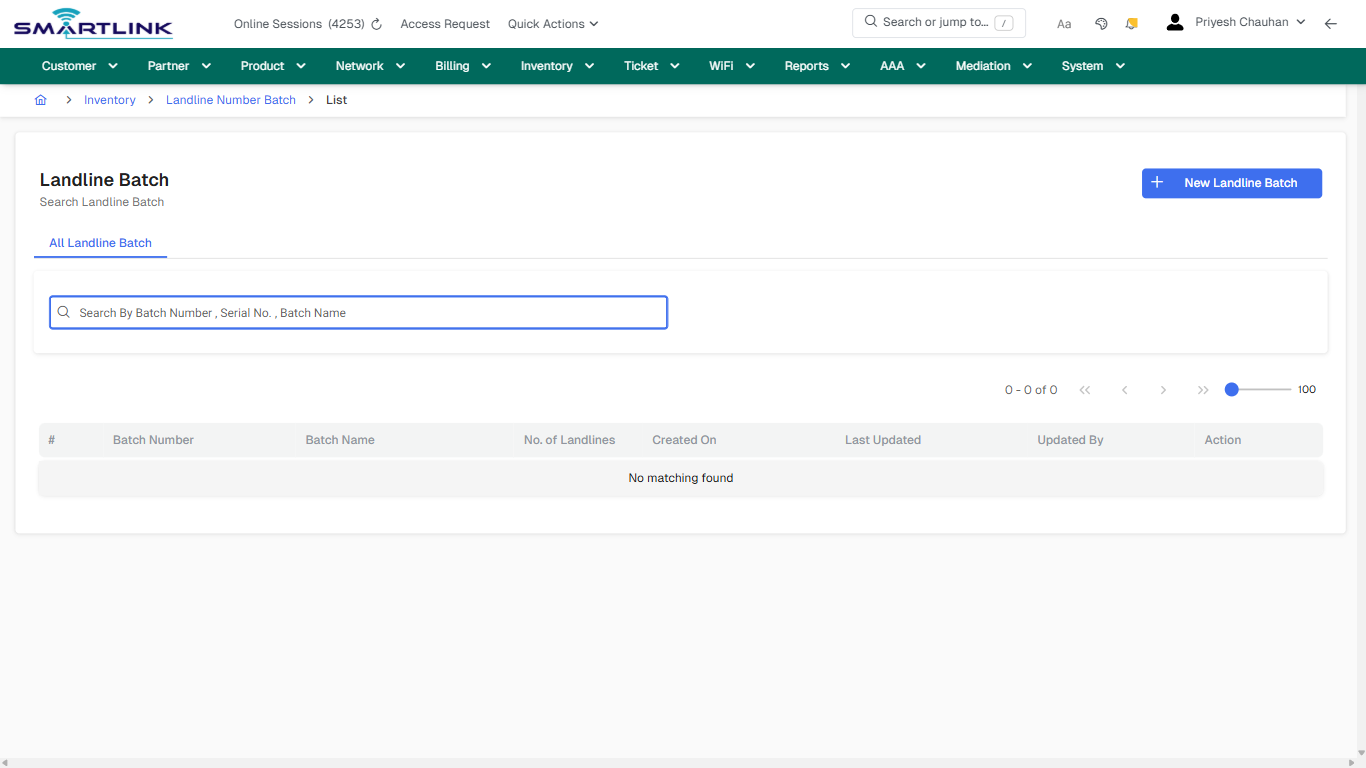
Task: Click the back arrow icon top right
Action: [1330, 23]
